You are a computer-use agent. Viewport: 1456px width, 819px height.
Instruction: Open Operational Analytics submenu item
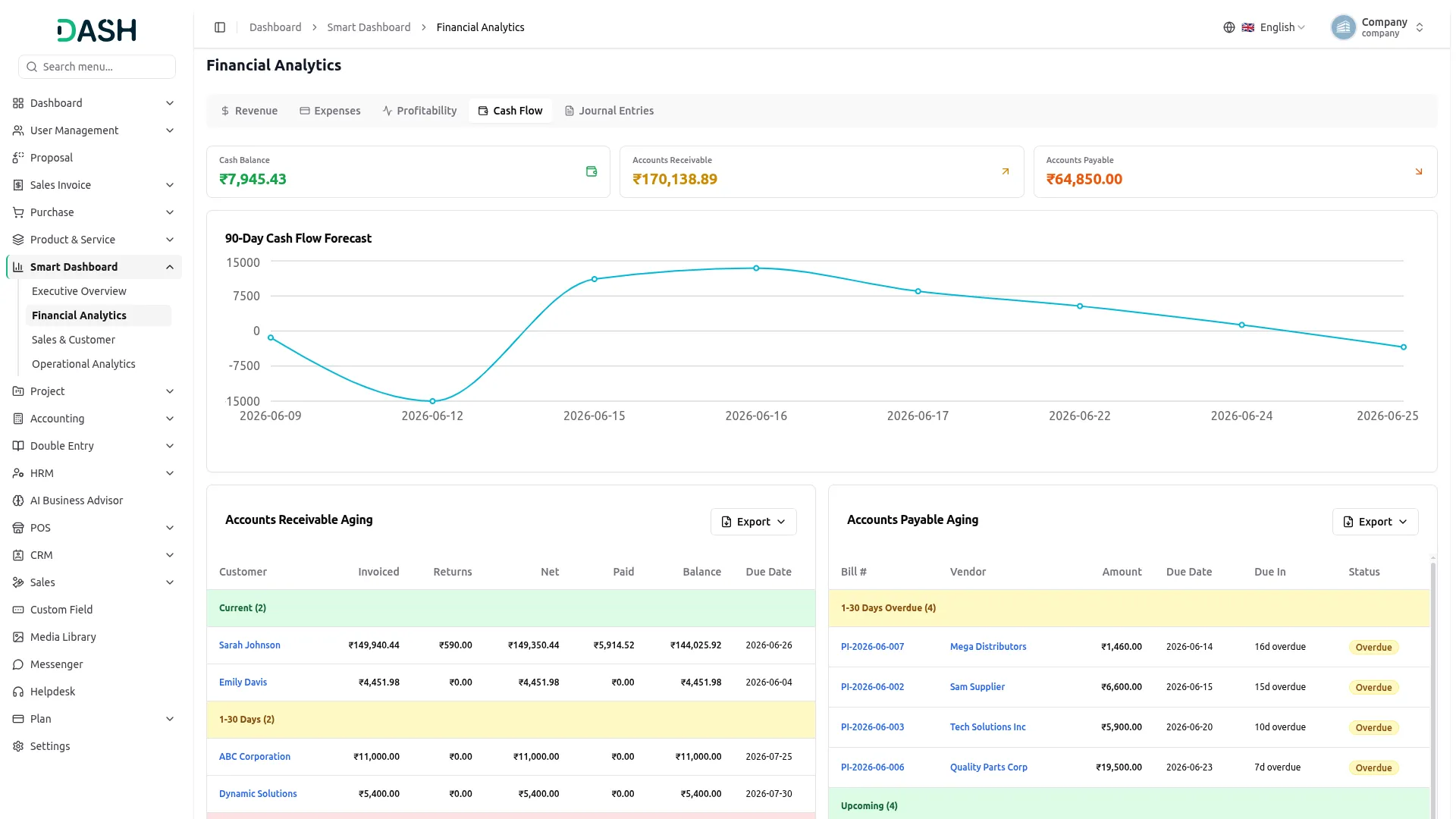point(83,364)
